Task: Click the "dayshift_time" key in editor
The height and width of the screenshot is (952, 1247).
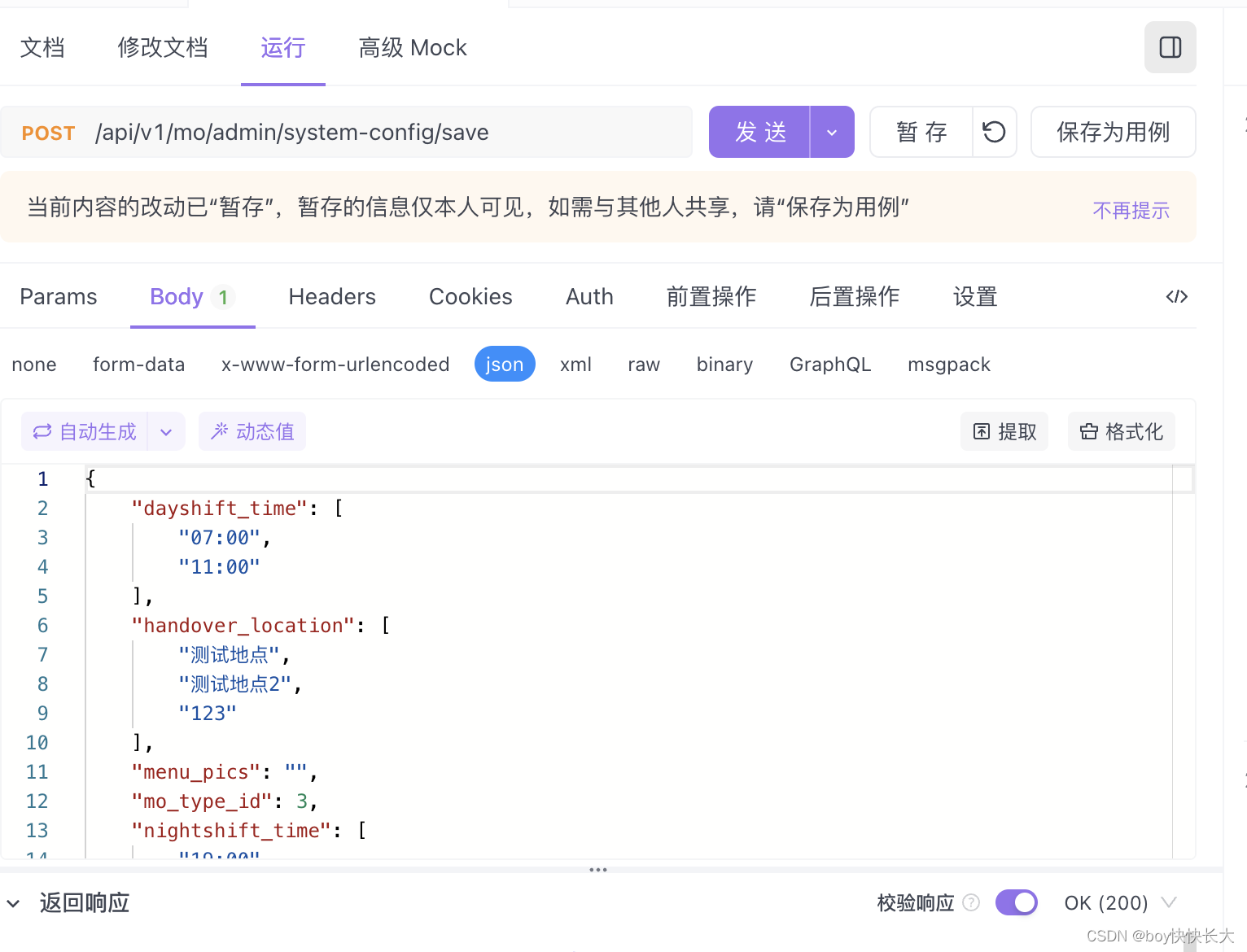Action: coord(219,509)
